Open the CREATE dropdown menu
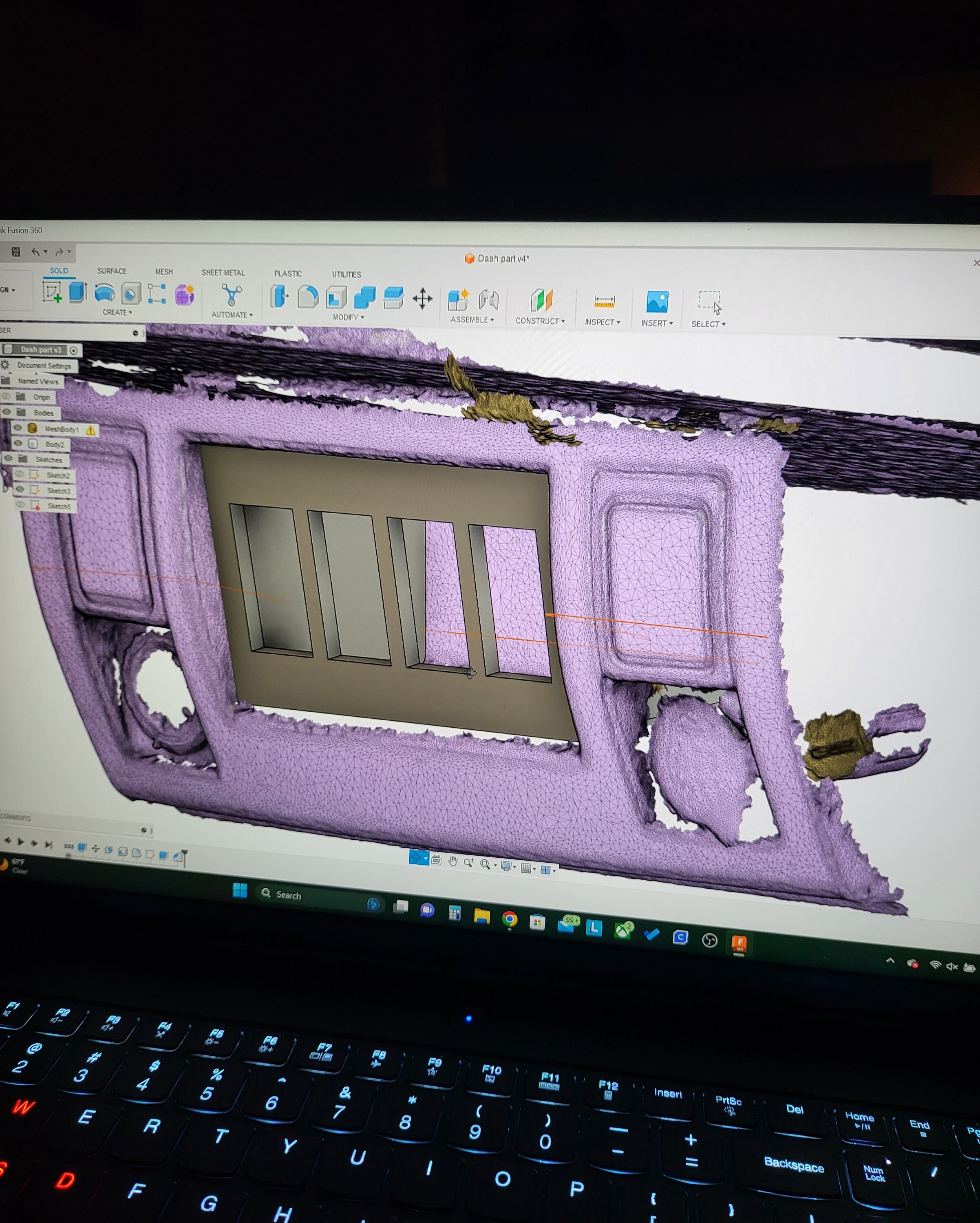 117,313
